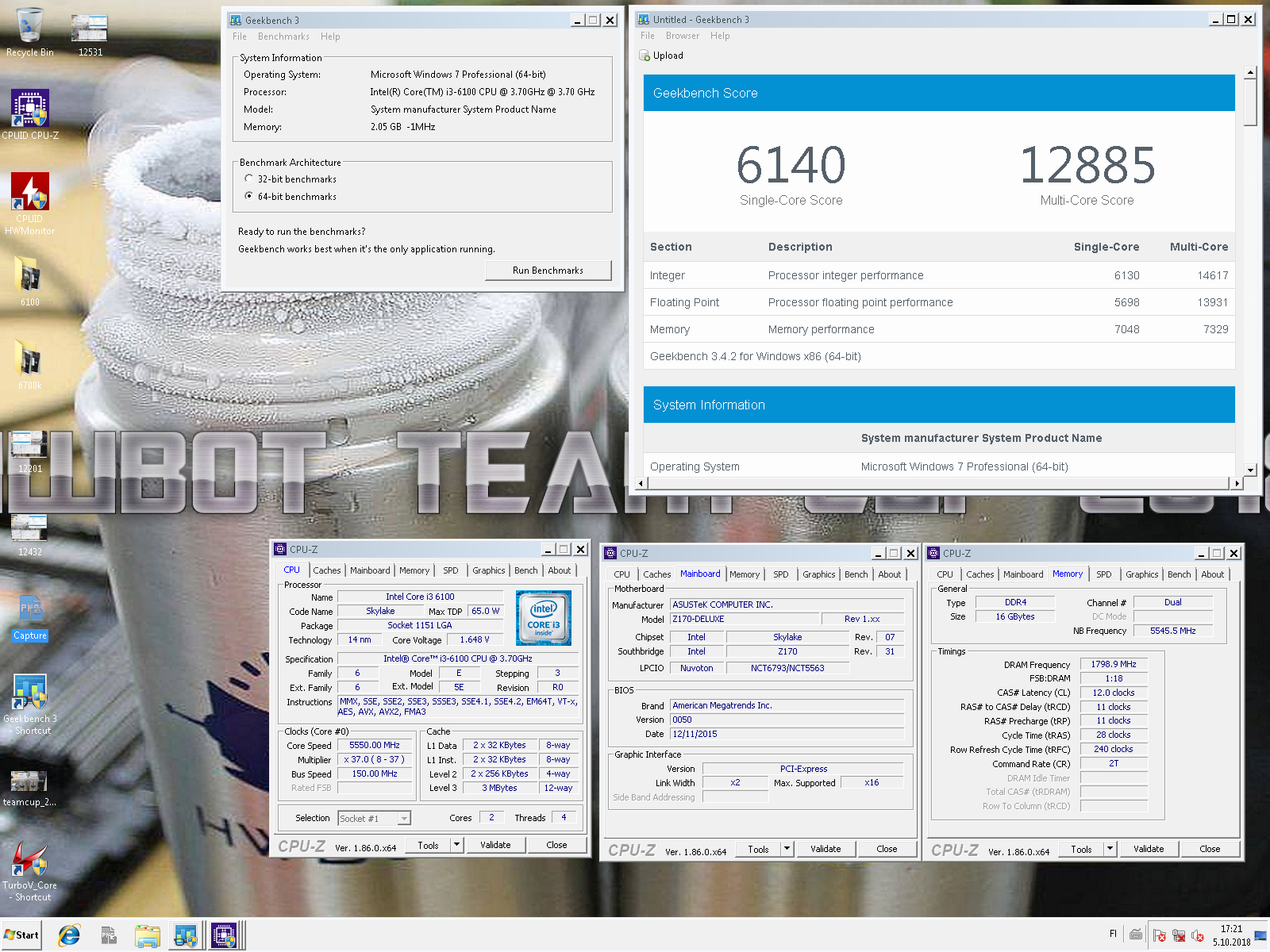Screen dimensions: 1270x952
Task: Click the keyboard tray icon
Action: (x=1136, y=935)
